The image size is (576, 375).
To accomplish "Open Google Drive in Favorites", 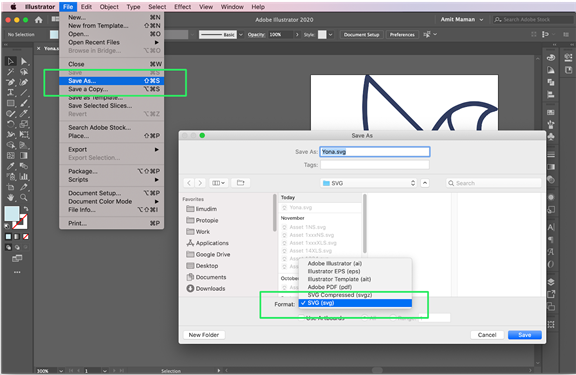I will click(208, 254).
